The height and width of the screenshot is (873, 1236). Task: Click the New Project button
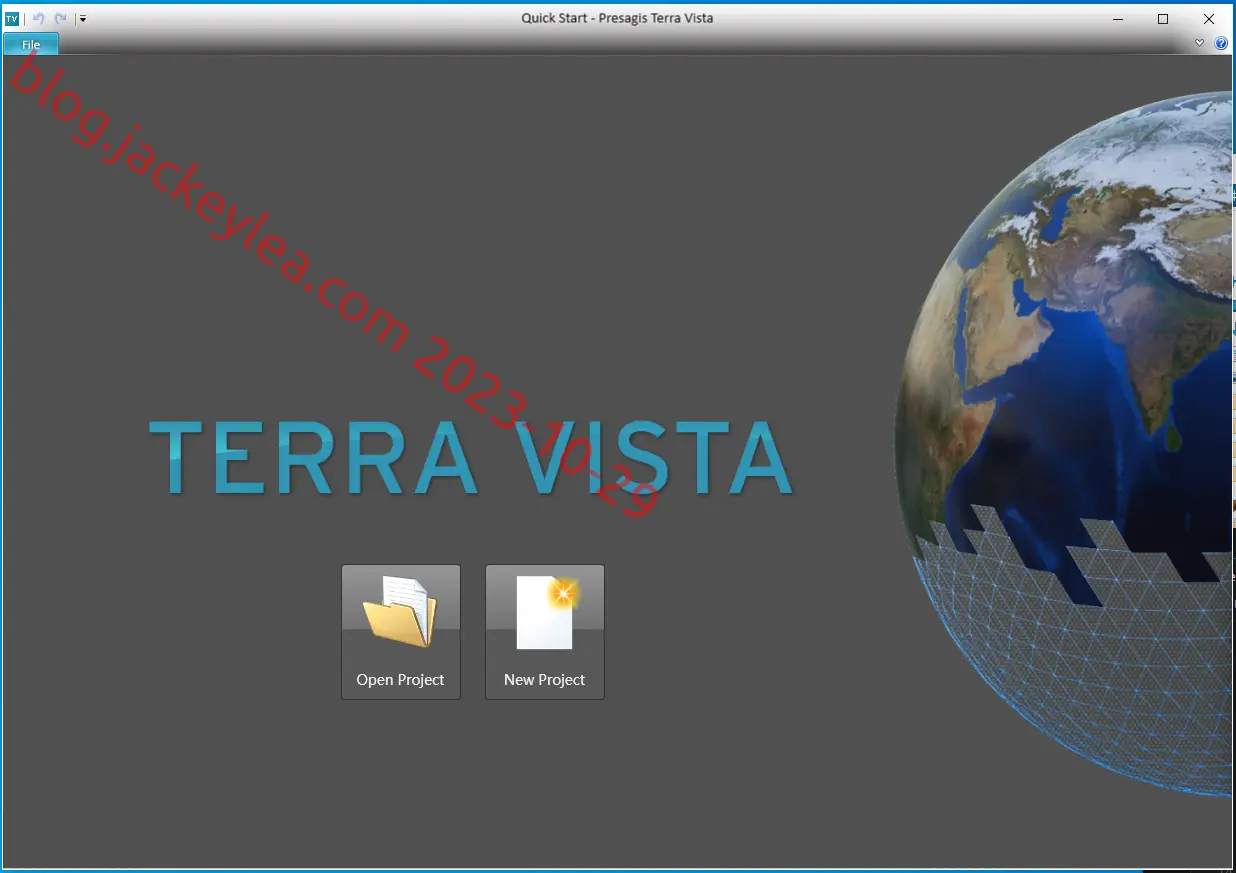(x=545, y=632)
